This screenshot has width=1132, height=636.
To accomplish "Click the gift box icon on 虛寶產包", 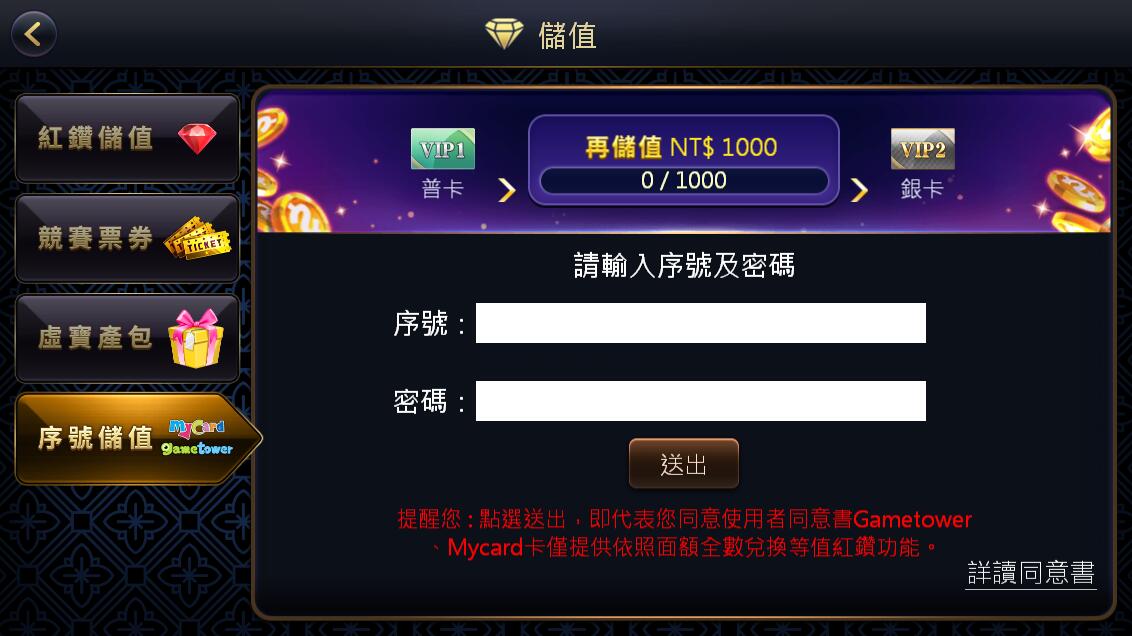I will [196, 338].
